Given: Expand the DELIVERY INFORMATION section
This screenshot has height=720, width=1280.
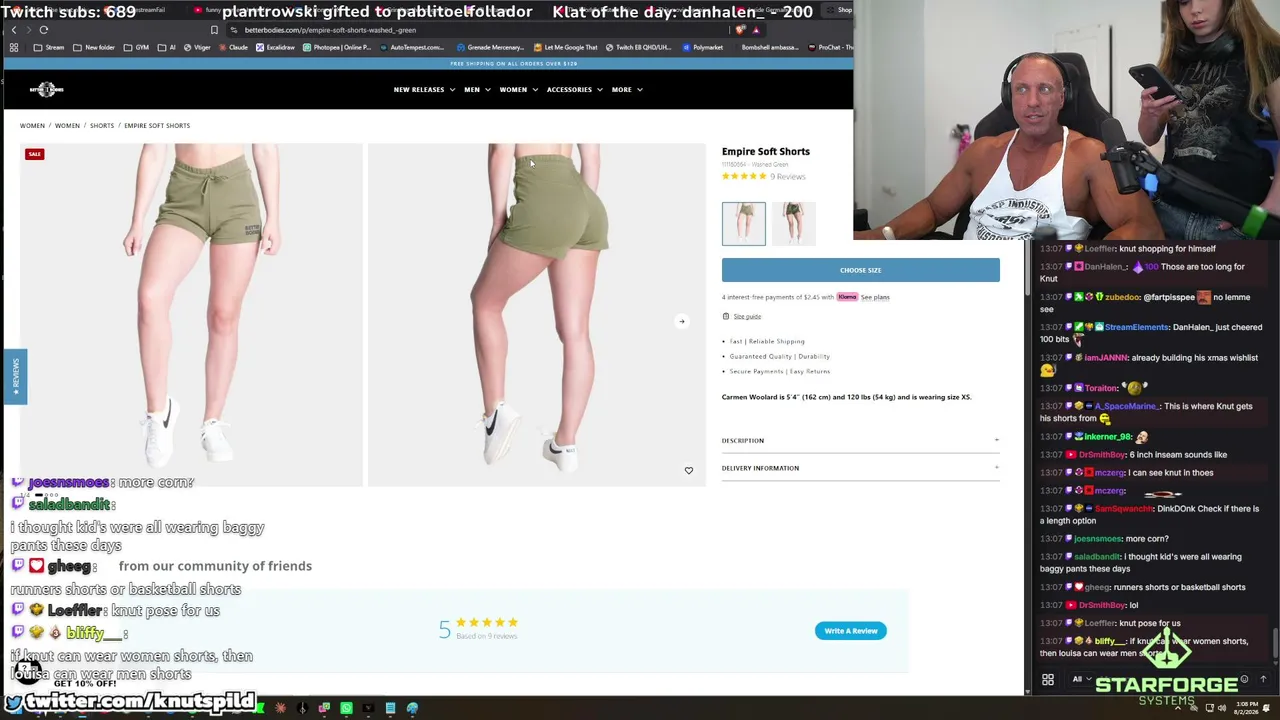Looking at the screenshot, I should point(860,468).
